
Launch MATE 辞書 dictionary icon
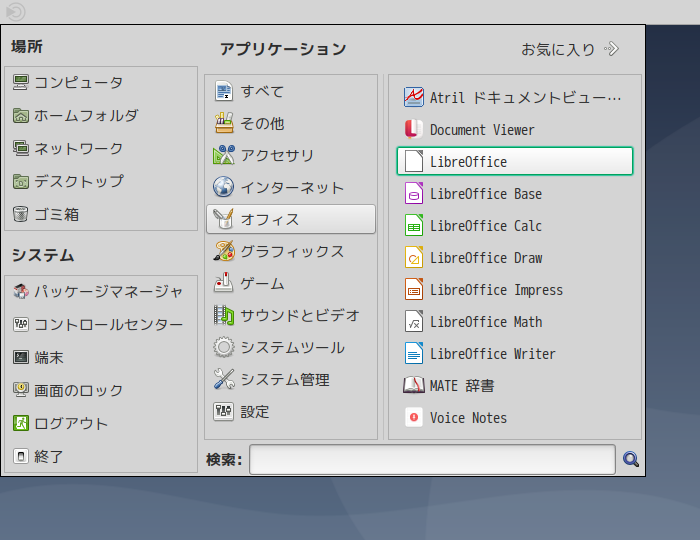pos(414,385)
